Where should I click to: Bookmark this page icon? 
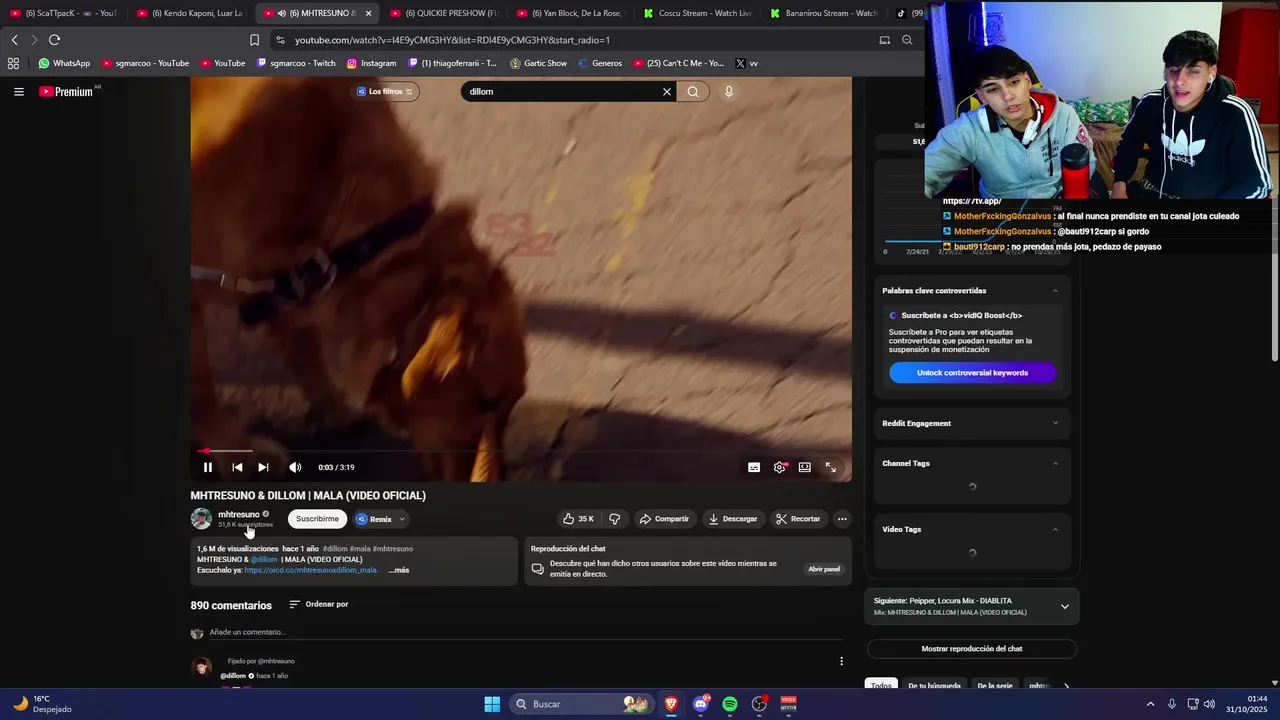(x=254, y=40)
